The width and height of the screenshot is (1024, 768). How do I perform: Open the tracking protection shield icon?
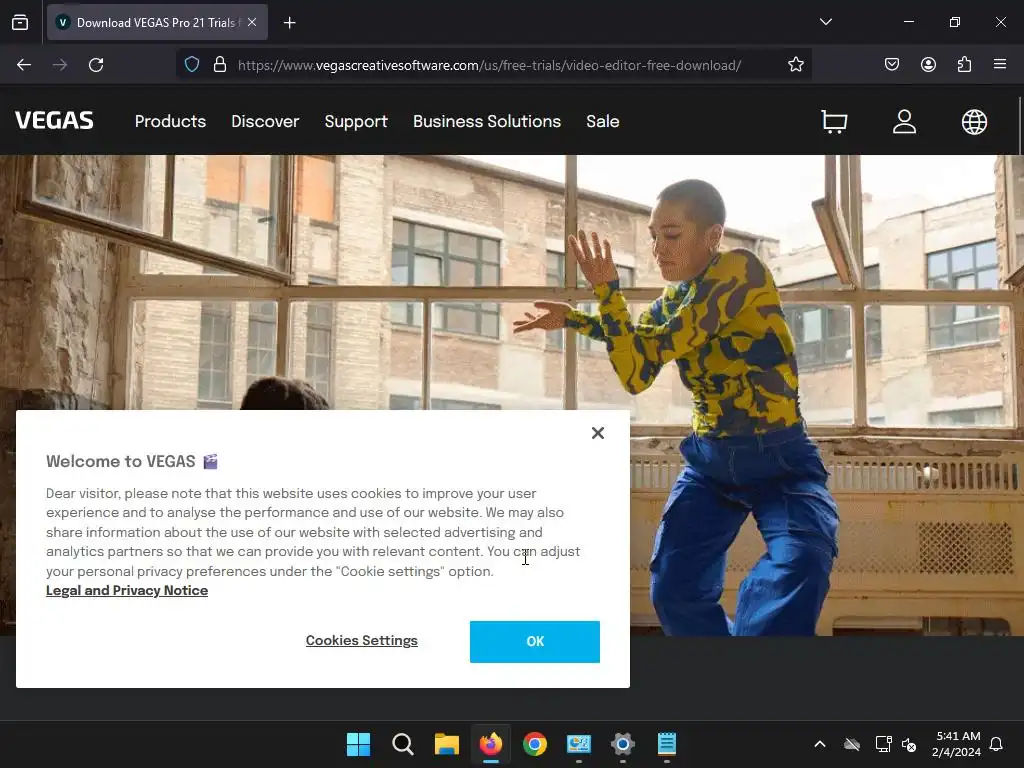[192, 65]
